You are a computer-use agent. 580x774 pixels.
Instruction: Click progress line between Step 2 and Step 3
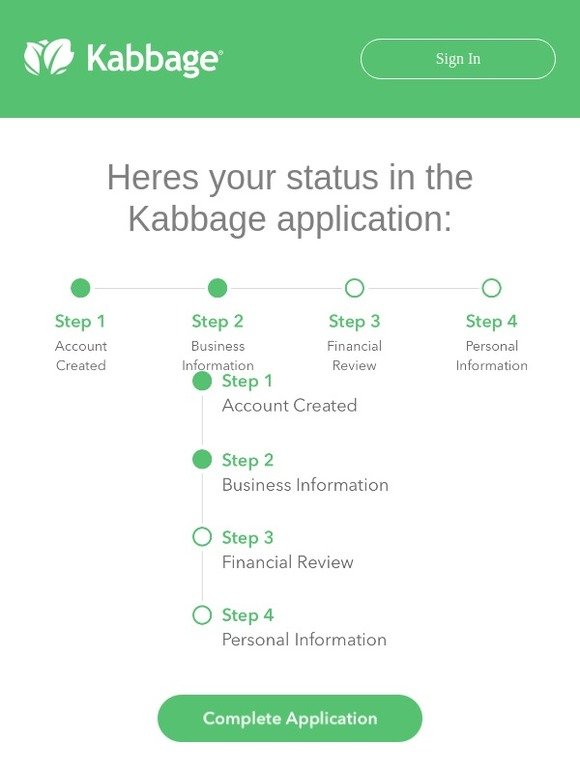(x=286, y=288)
